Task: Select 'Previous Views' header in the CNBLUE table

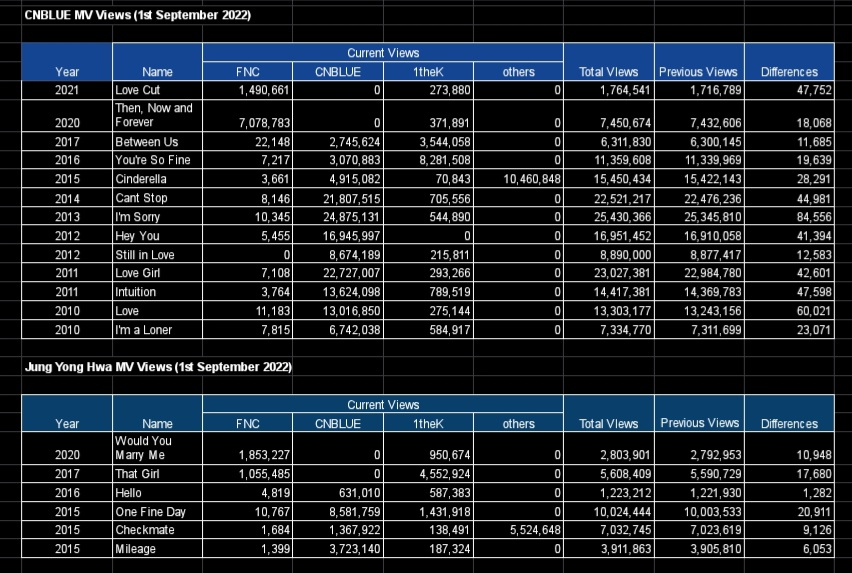Action: pyautogui.click(x=699, y=62)
